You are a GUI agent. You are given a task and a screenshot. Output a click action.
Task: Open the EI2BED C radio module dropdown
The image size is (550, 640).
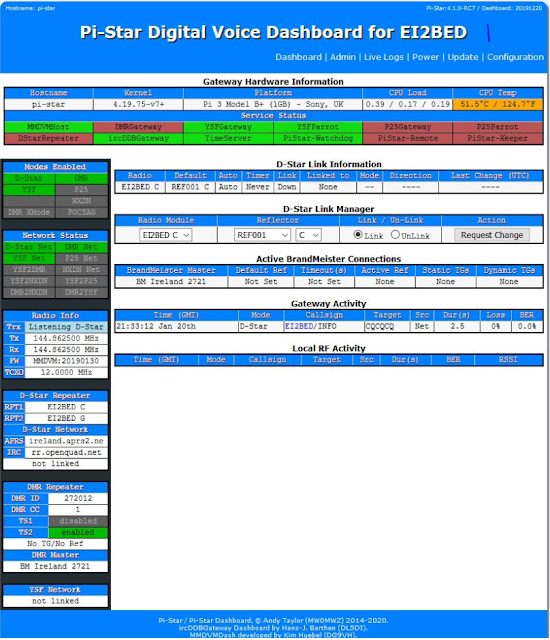tap(165, 235)
